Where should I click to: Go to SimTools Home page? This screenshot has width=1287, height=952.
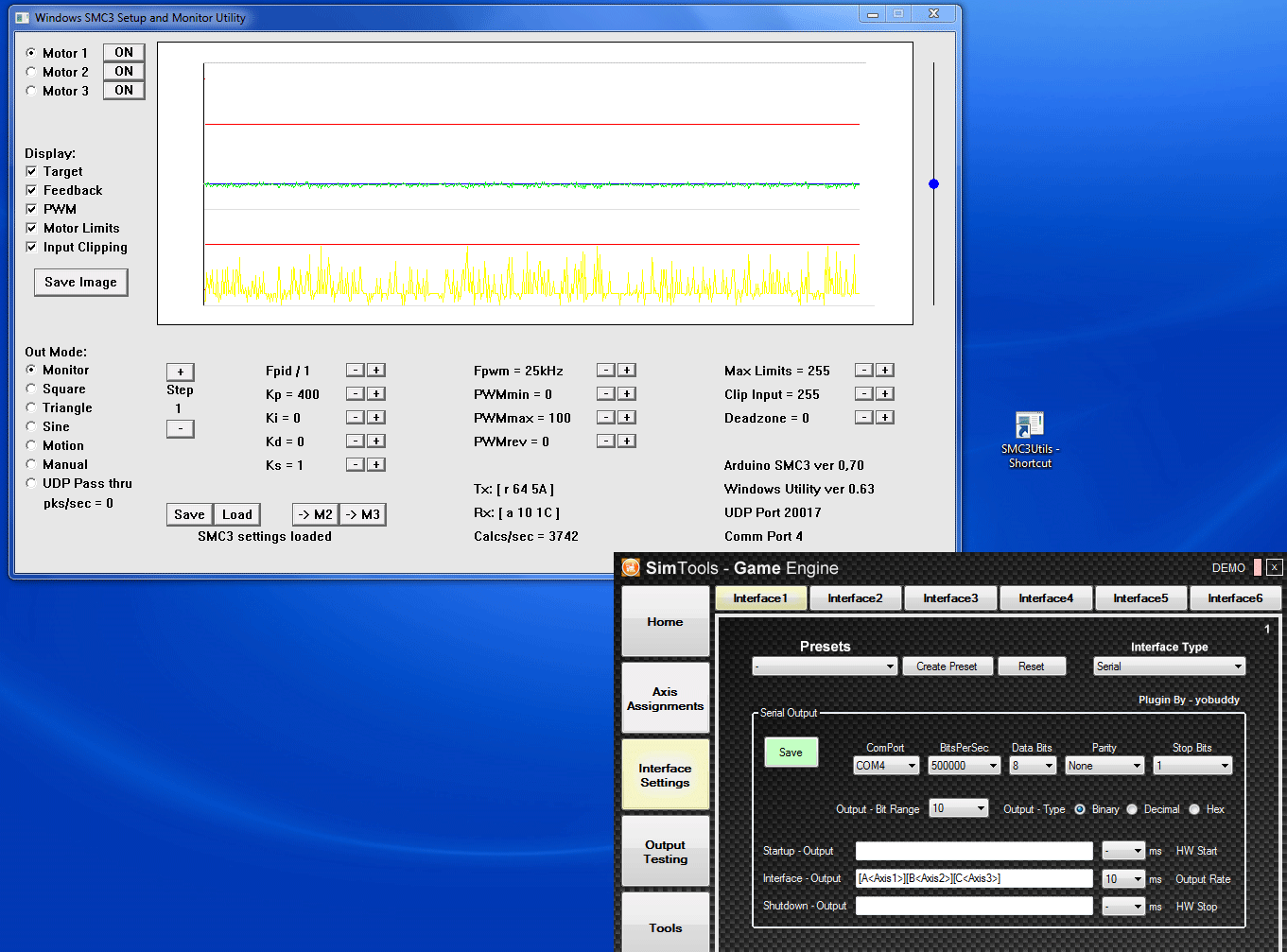click(666, 621)
